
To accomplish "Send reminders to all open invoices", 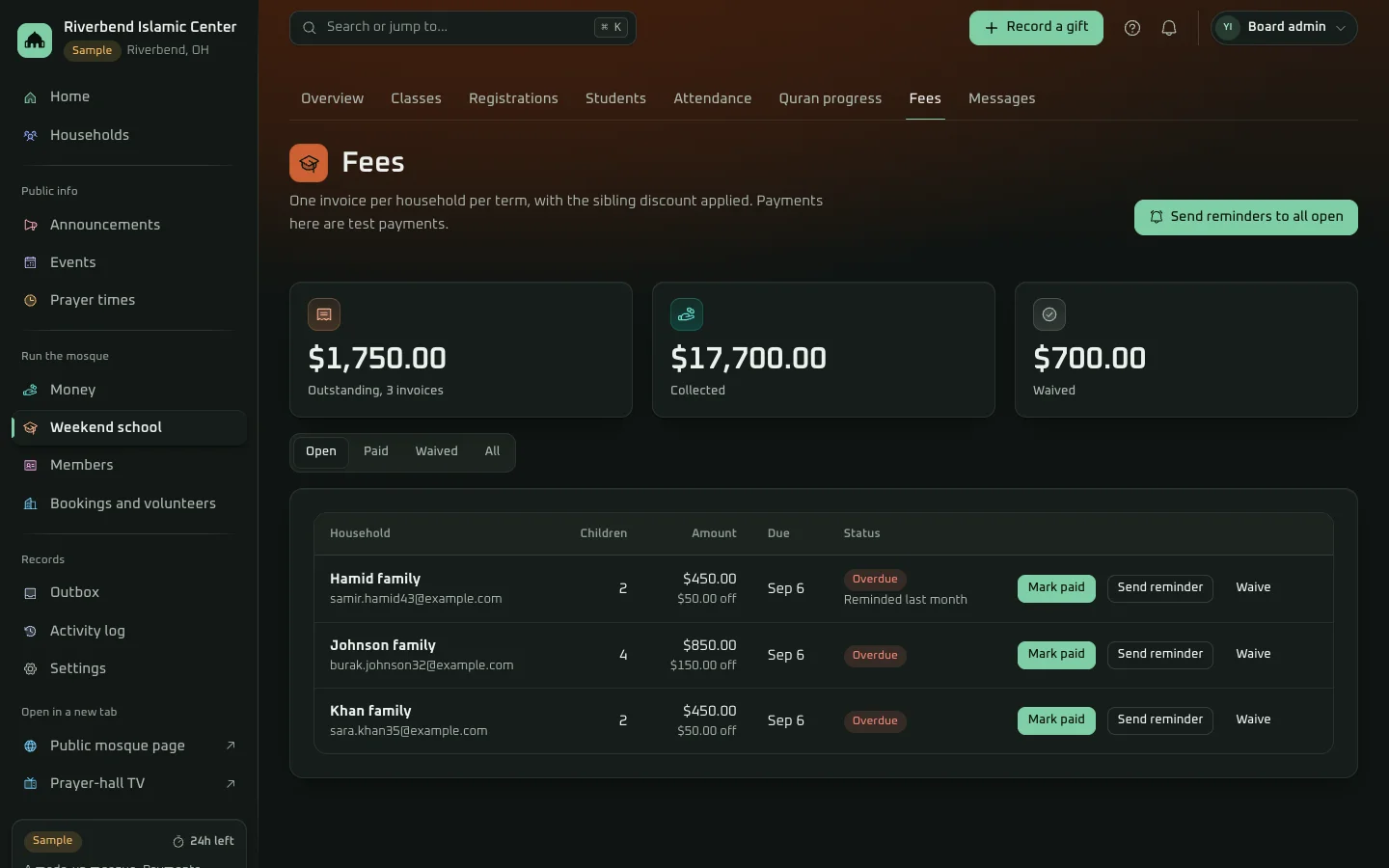I will [1246, 217].
